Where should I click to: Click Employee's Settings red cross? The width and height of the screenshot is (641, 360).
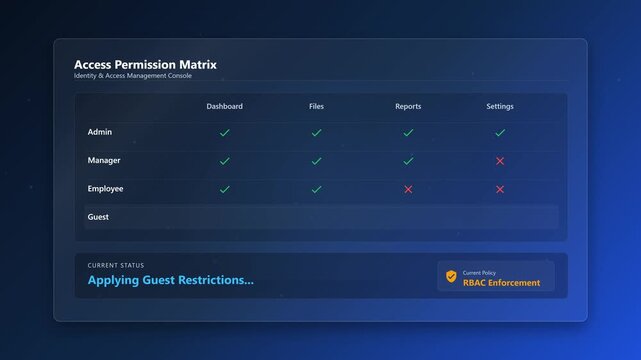pos(500,189)
